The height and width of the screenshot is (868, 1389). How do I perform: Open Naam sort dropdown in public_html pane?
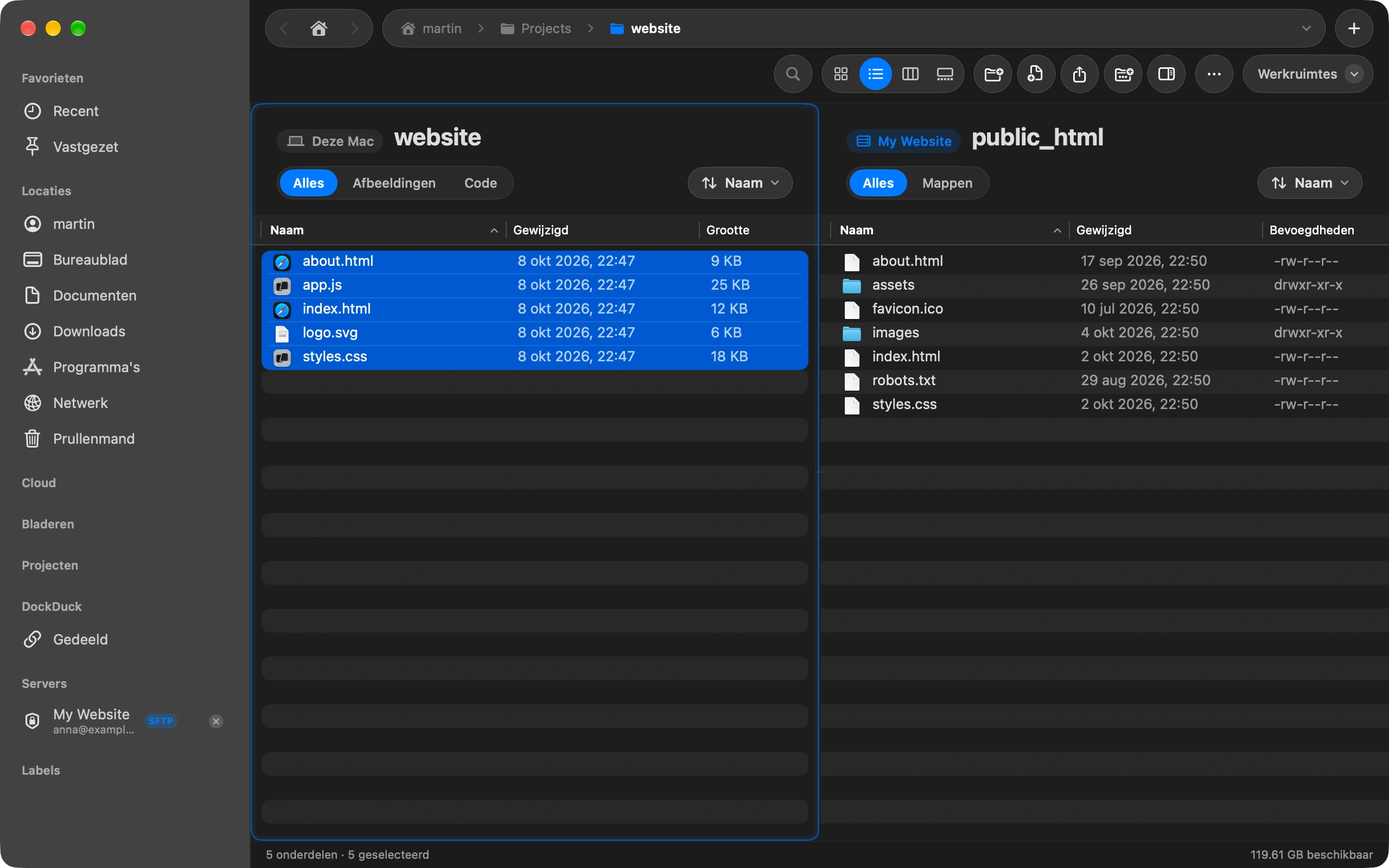(x=1310, y=183)
